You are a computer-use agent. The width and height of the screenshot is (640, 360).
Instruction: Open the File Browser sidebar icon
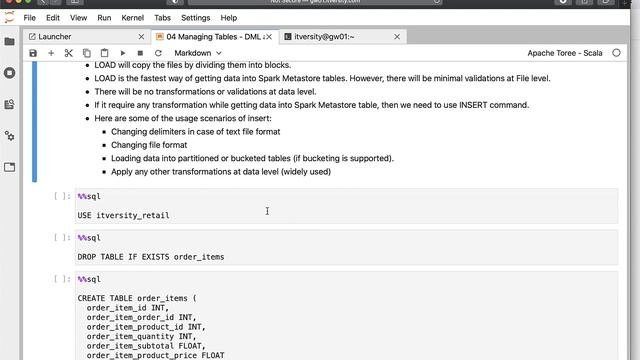click(x=9, y=42)
